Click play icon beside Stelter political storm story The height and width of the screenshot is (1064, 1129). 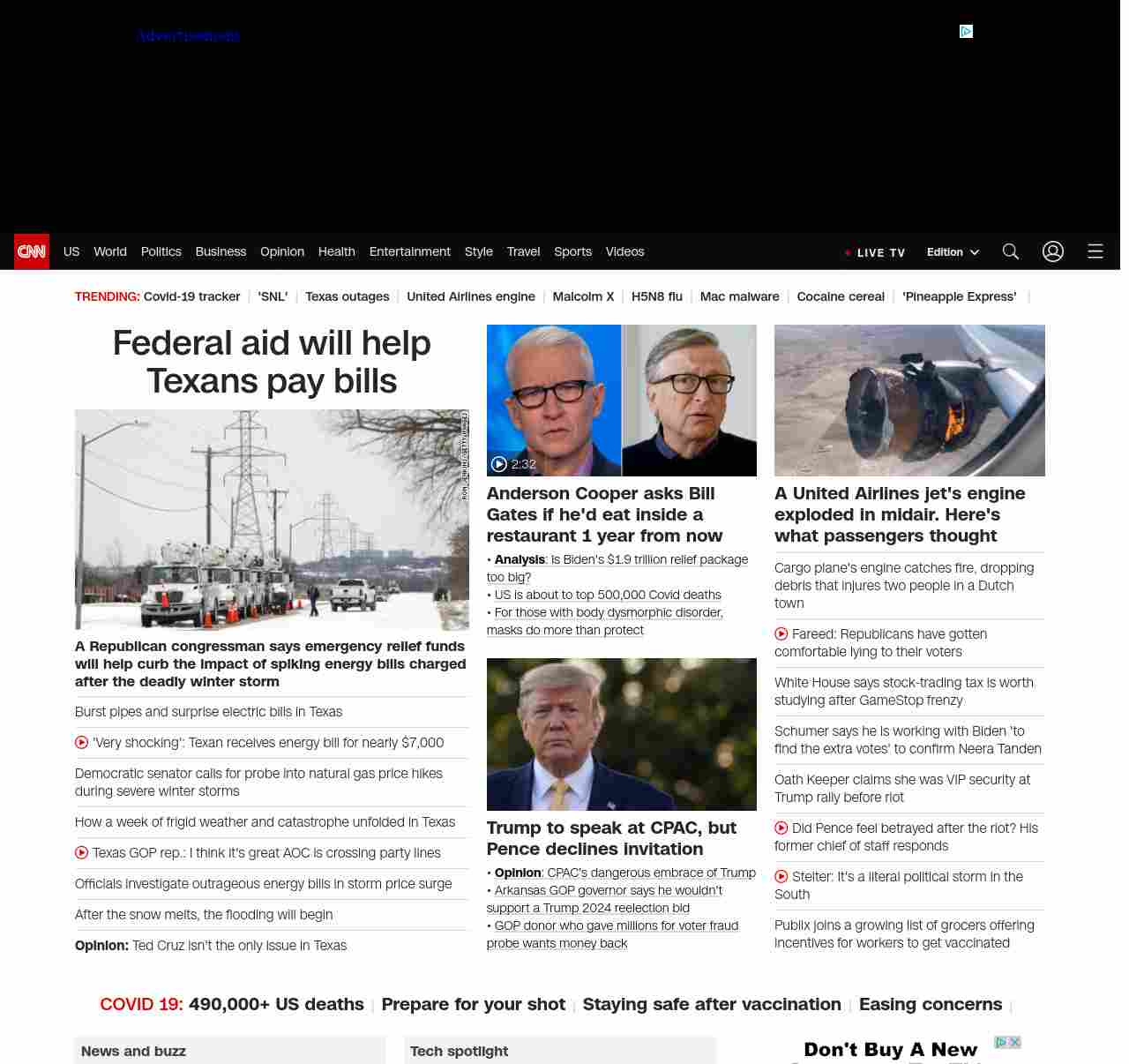[781, 877]
